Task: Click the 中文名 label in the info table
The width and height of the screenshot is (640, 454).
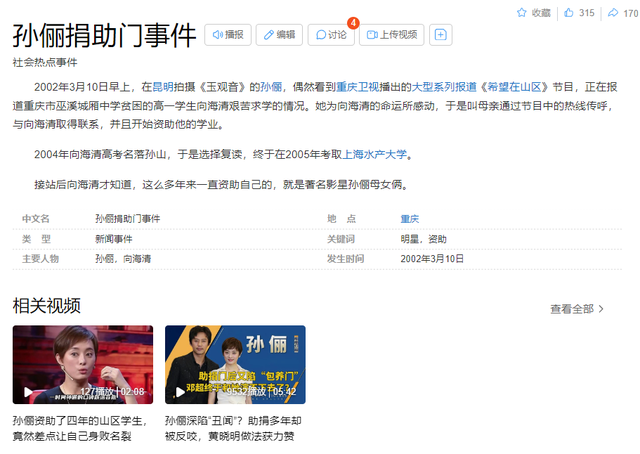Action: (36, 219)
